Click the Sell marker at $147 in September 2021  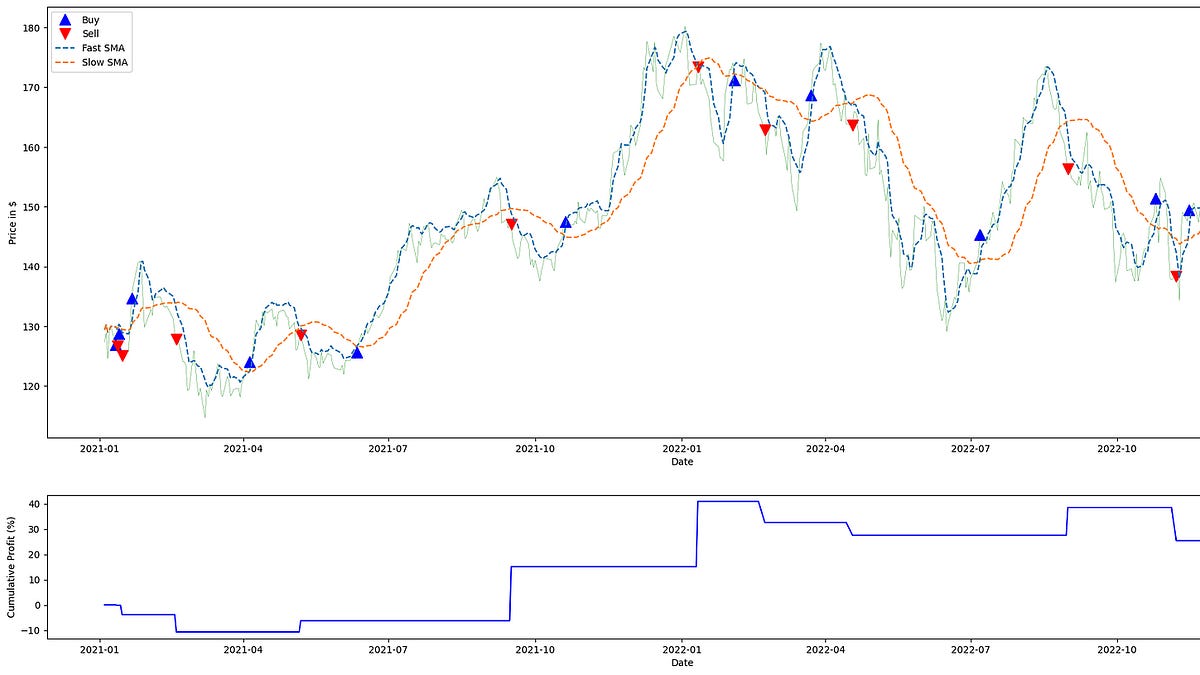click(x=511, y=224)
